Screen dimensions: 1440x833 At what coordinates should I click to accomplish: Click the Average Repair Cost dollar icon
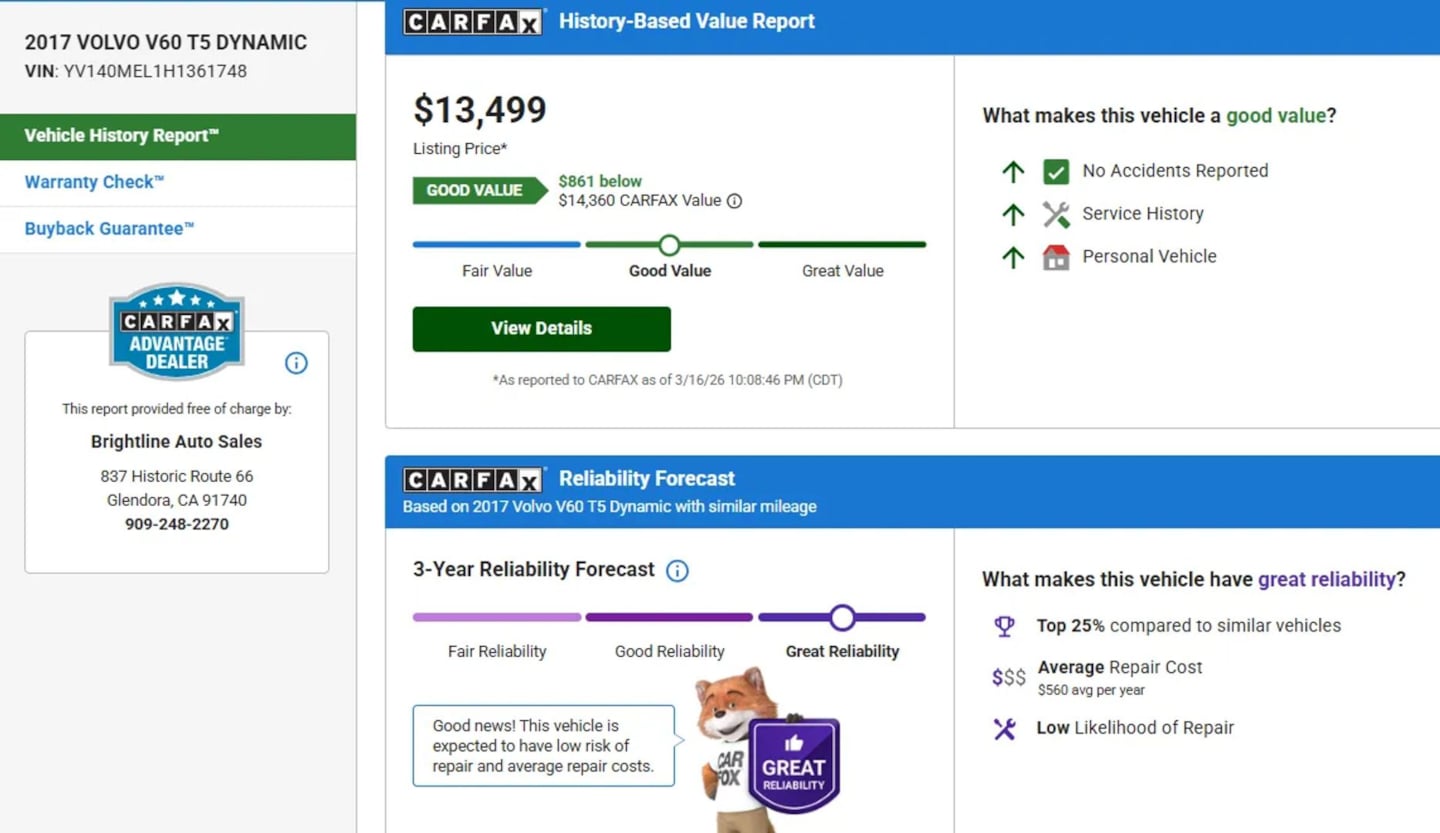pyautogui.click(x=1008, y=677)
